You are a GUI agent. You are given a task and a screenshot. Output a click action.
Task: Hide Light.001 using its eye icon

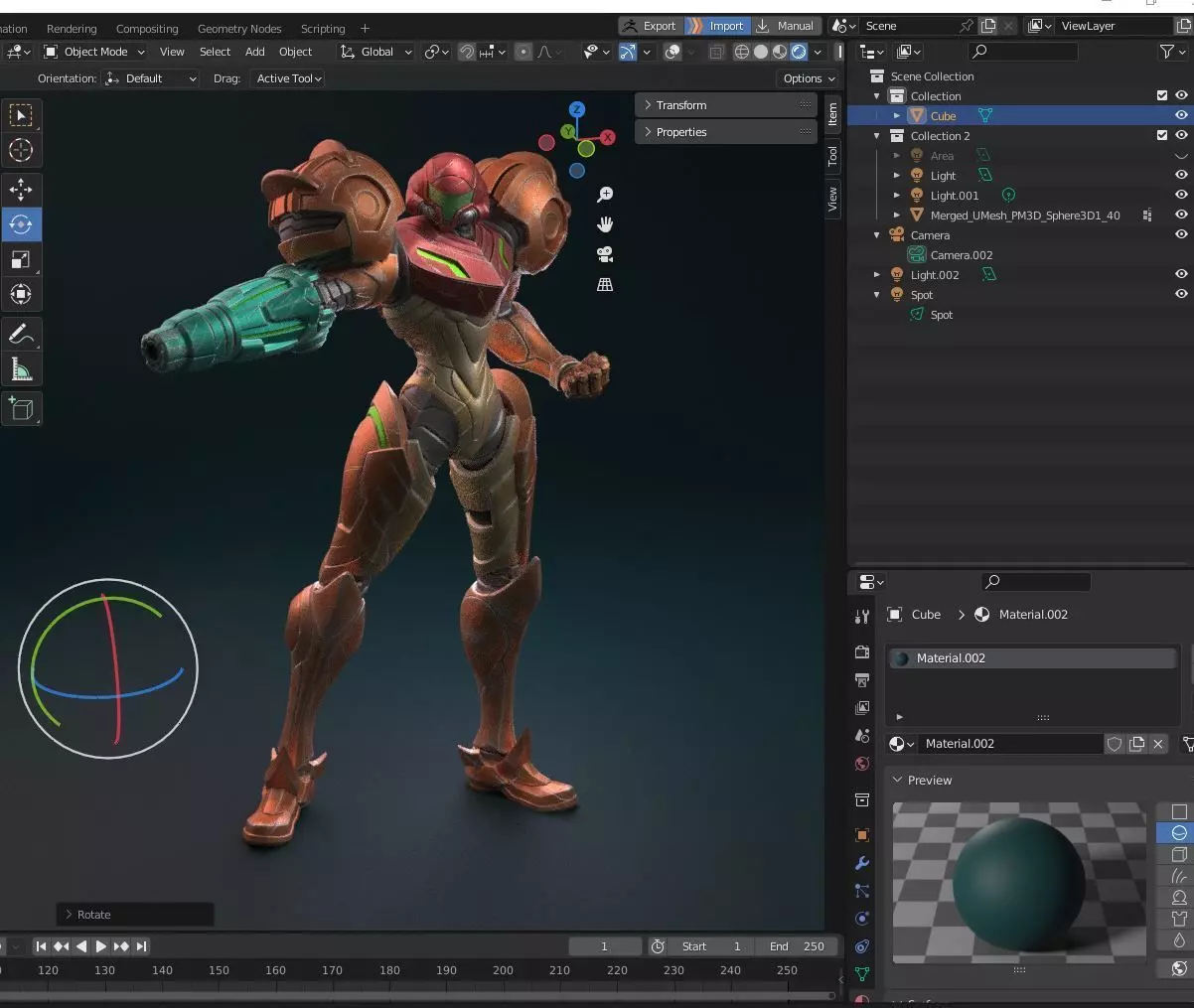(1181, 196)
